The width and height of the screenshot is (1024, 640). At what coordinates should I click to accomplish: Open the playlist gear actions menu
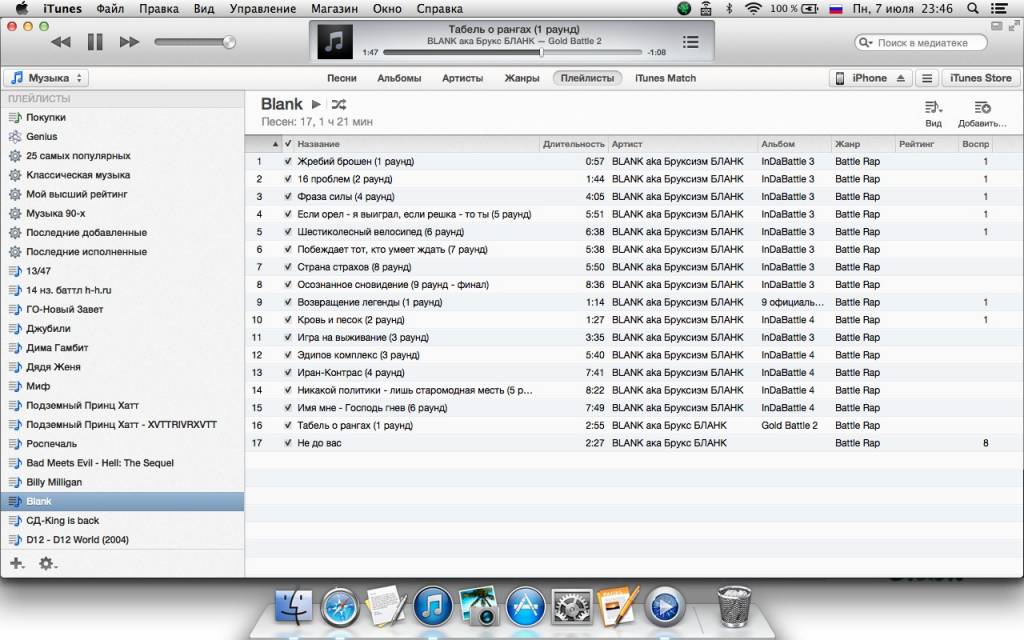pos(47,563)
